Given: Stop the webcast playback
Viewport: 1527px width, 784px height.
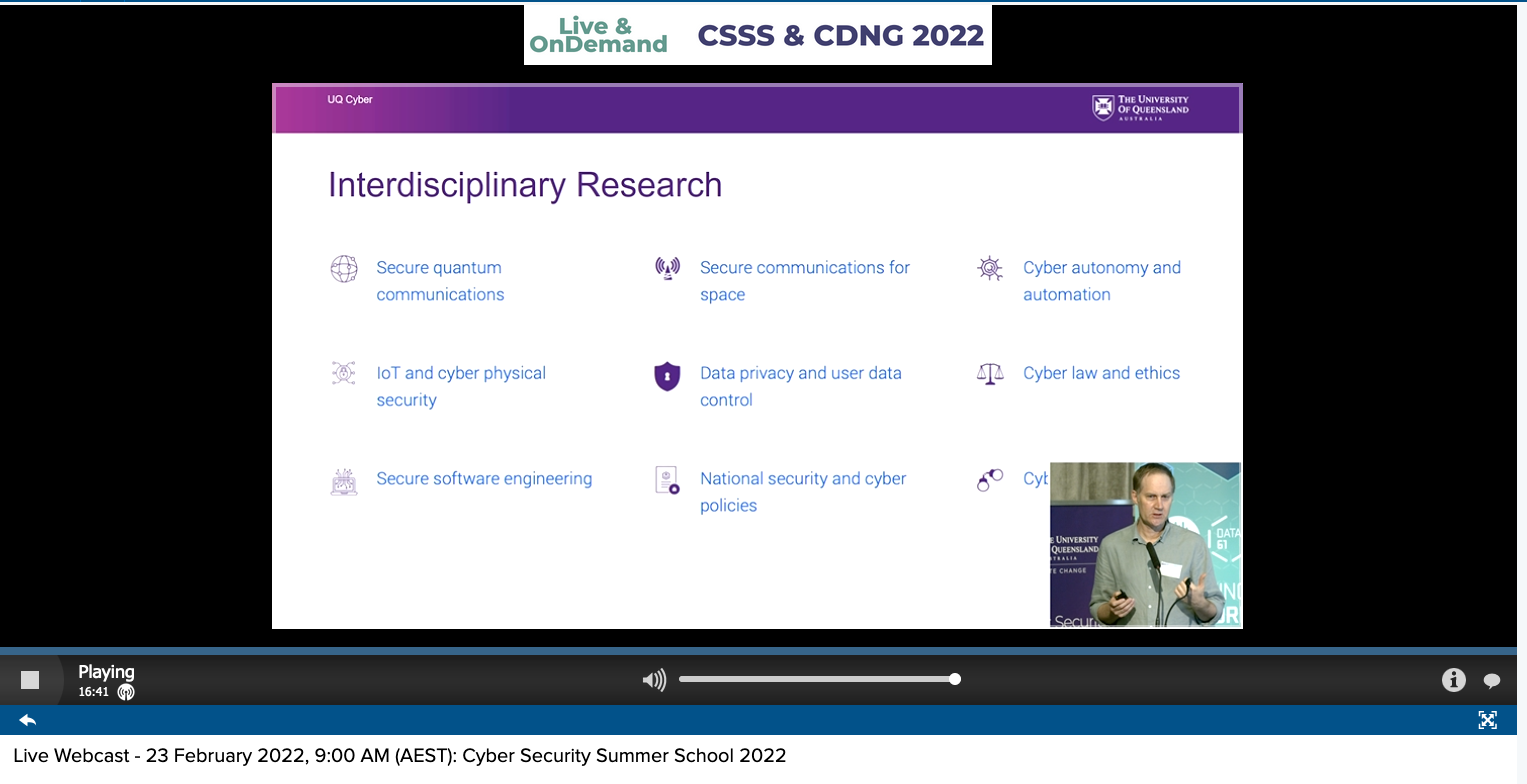Looking at the screenshot, I should point(30,680).
